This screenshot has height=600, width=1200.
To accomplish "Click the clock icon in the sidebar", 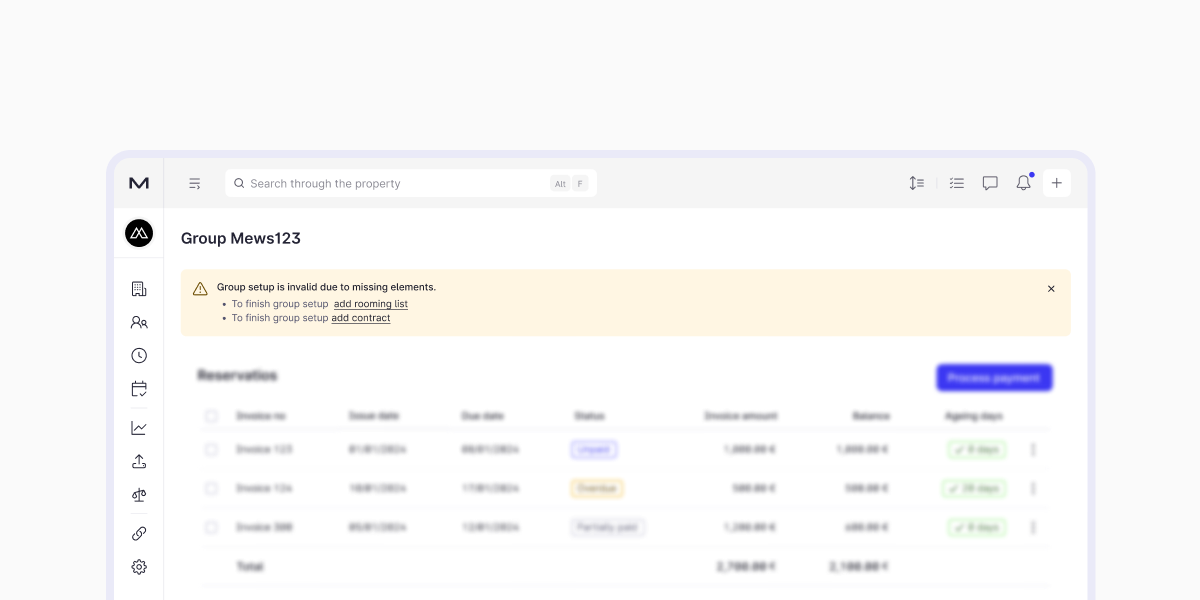I will coord(139,356).
